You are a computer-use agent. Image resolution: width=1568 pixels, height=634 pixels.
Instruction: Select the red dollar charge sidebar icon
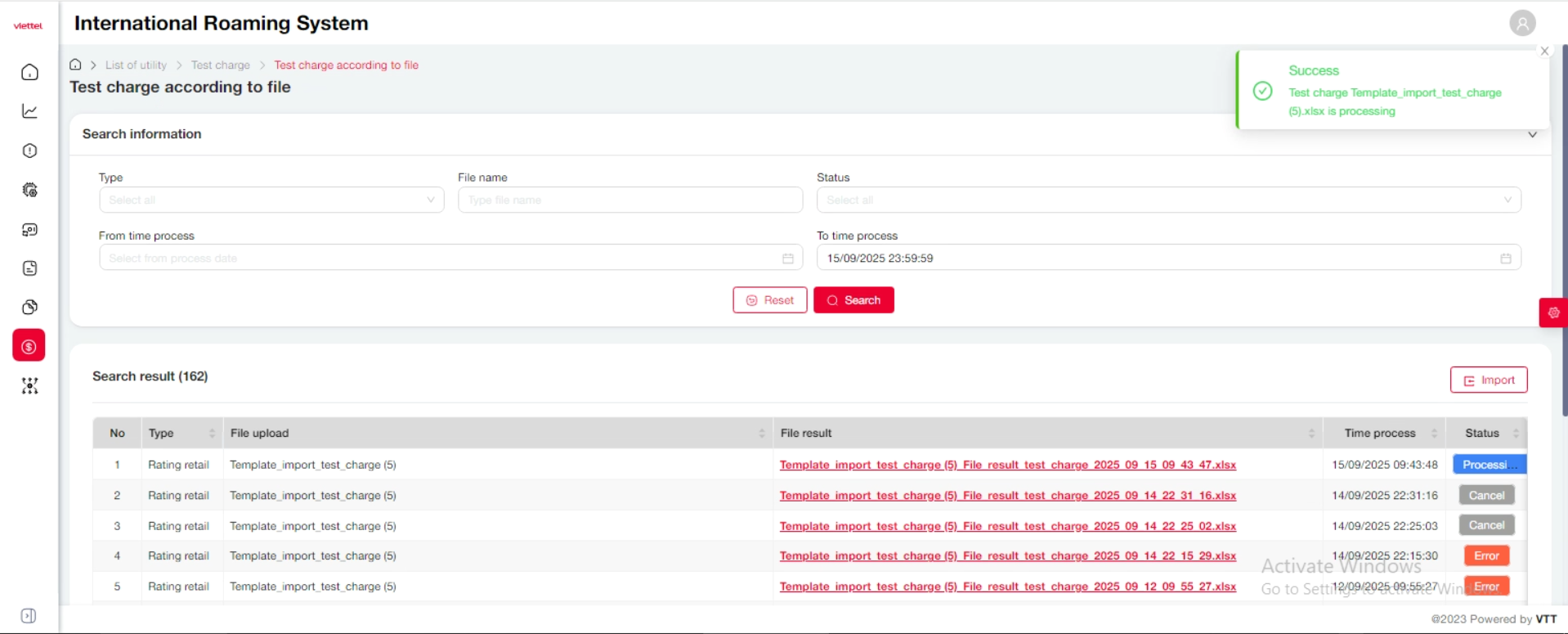(x=29, y=346)
